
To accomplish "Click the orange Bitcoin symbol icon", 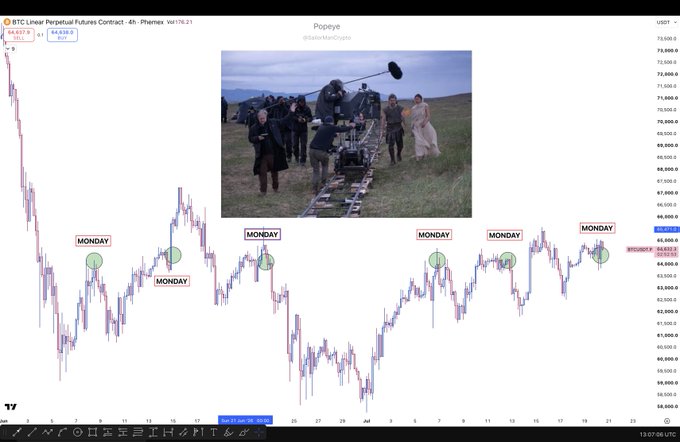I will (7, 22).
